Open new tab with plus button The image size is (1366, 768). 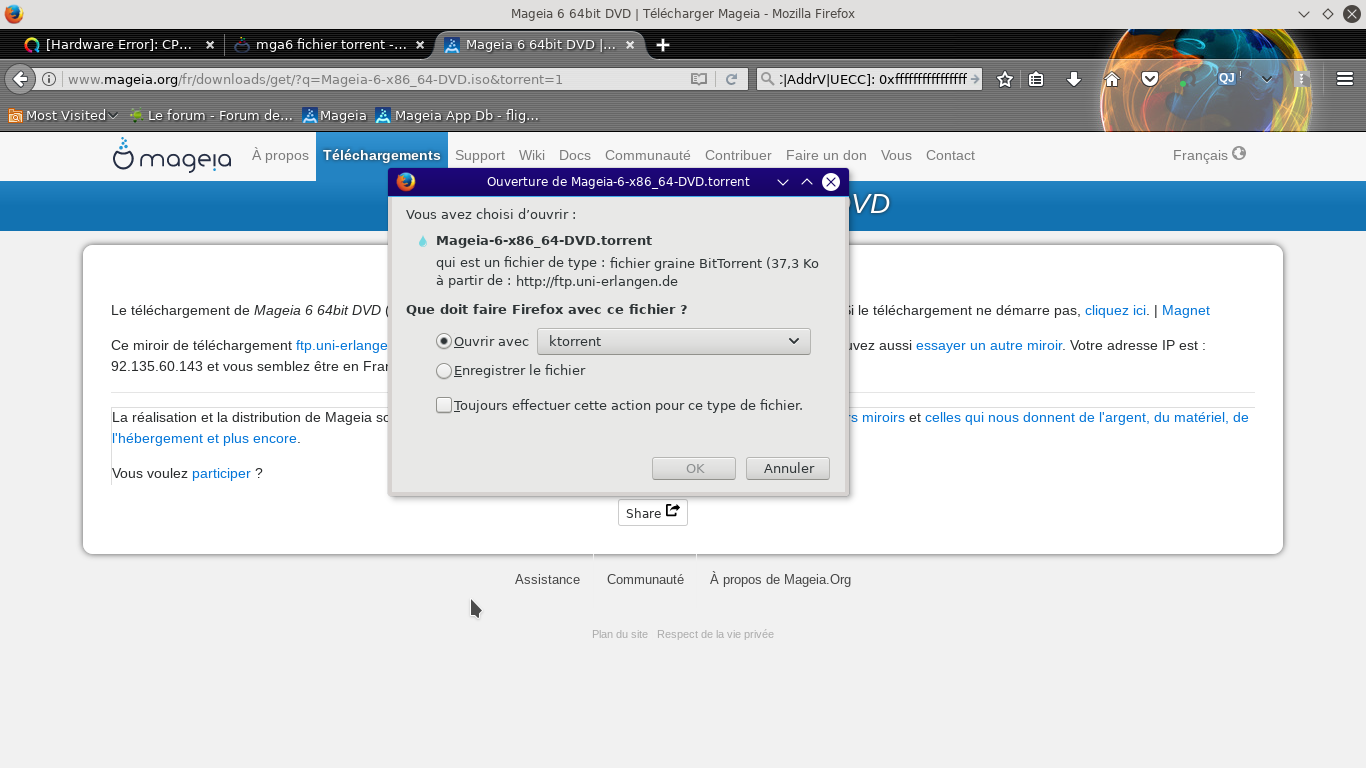click(x=662, y=45)
